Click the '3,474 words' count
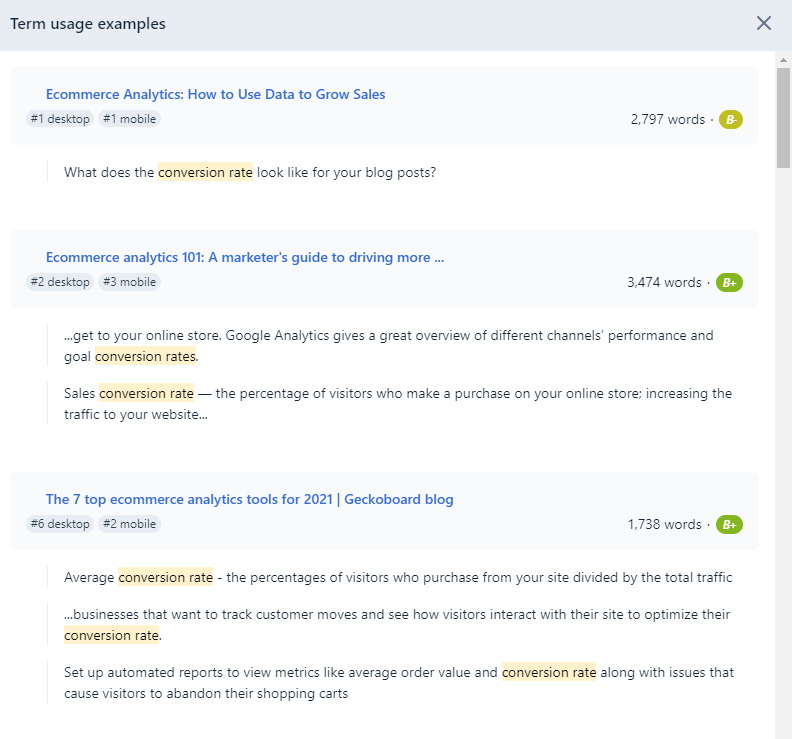Image resolution: width=792 pixels, height=739 pixels. click(x=665, y=283)
